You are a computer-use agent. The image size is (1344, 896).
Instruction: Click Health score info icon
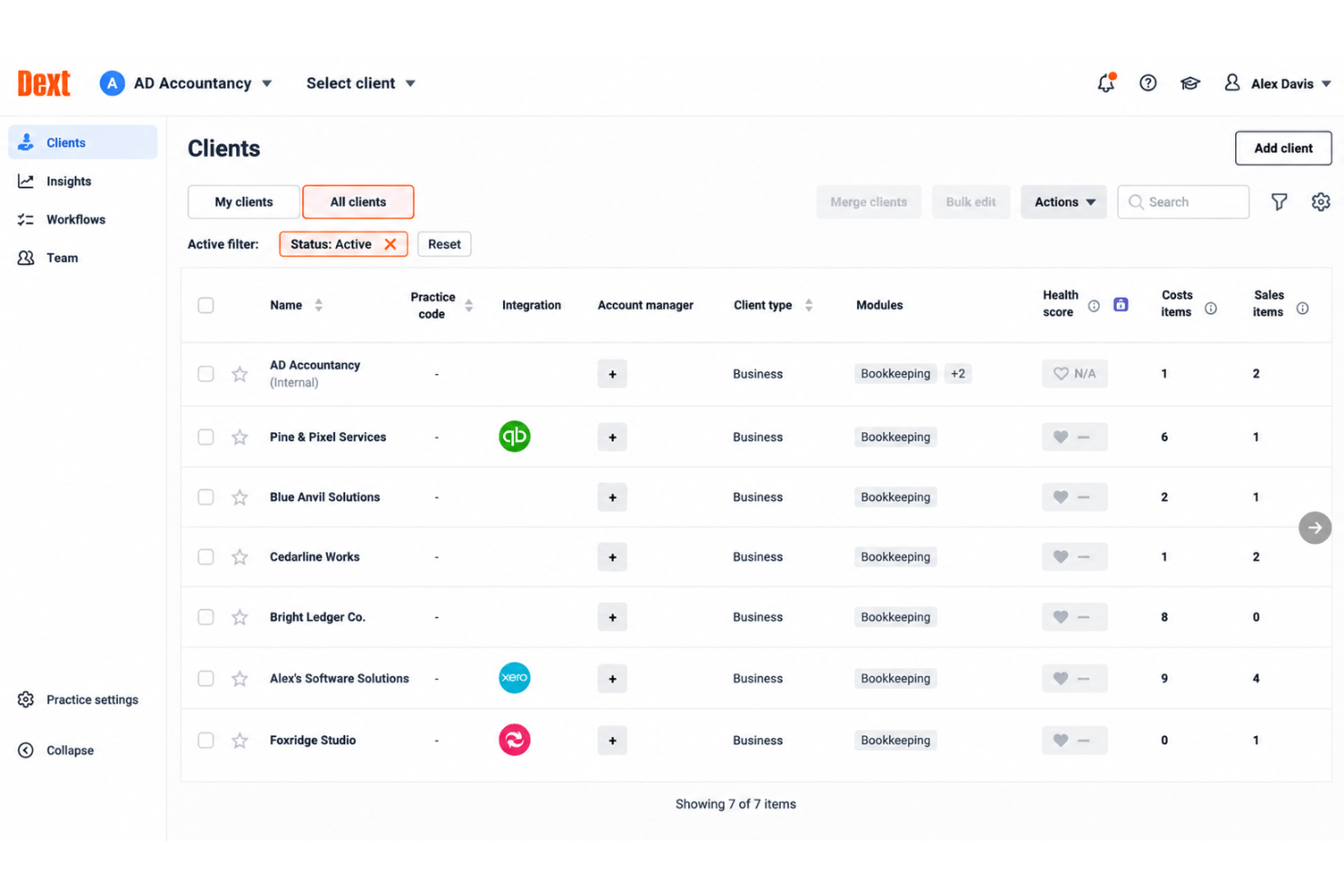[1093, 306]
